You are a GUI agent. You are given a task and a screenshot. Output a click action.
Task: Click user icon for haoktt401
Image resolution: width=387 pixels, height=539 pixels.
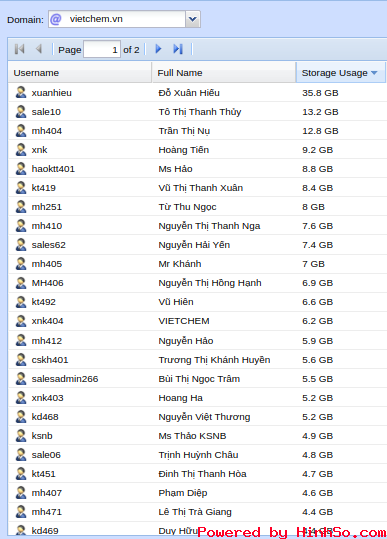pos(21,168)
